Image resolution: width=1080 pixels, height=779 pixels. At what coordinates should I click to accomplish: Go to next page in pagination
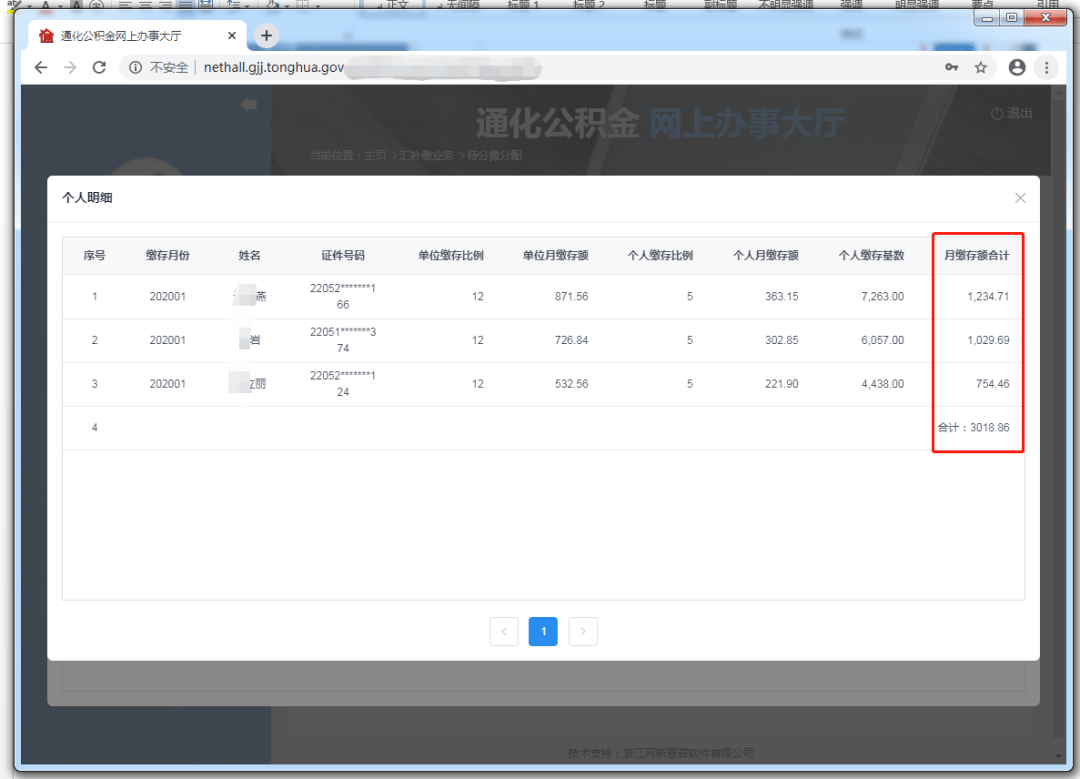point(583,632)
